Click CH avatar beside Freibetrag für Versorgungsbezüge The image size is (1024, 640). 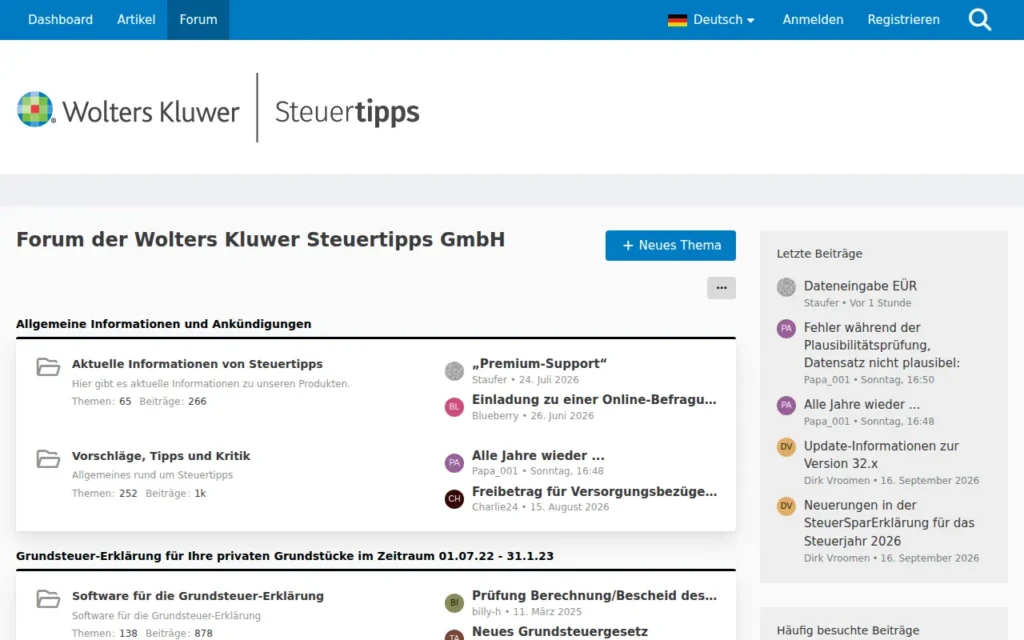coord(455,499)
